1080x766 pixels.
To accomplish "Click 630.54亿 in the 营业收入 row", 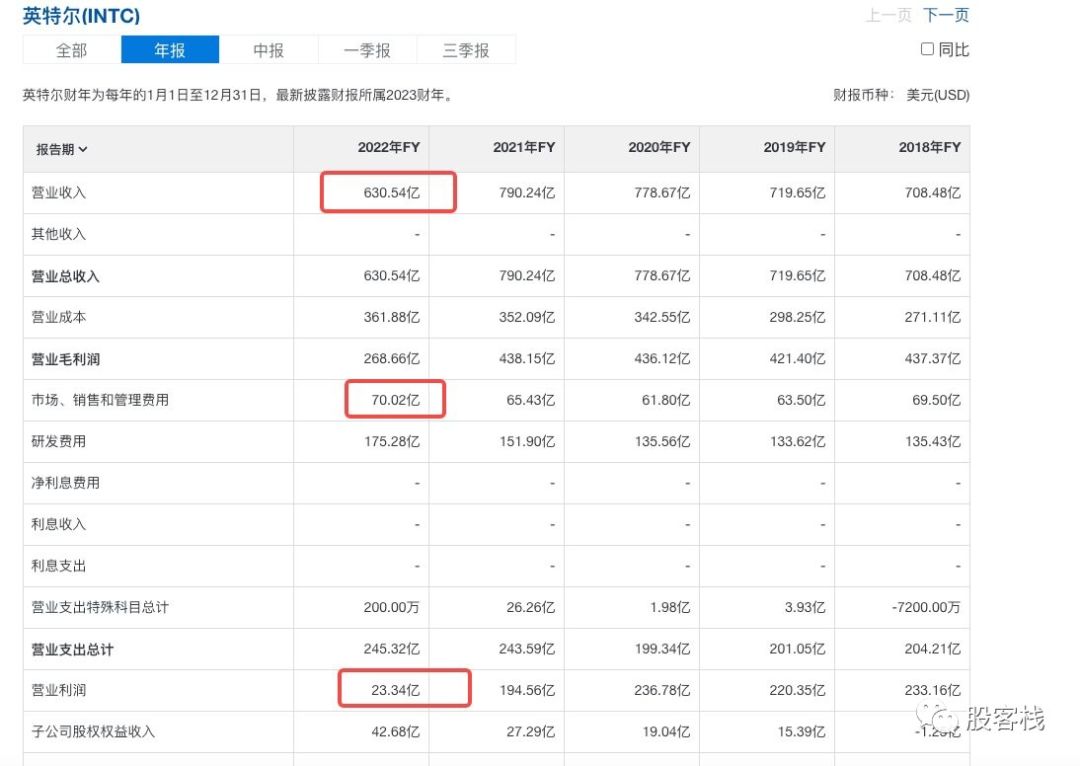I will click(x=392, y=193).
